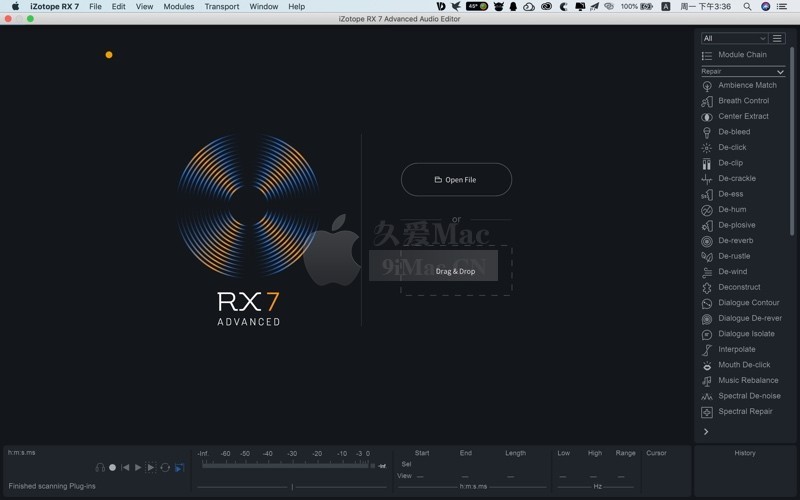Open the Help menu
800x500 pixels.
coord(296,7)
